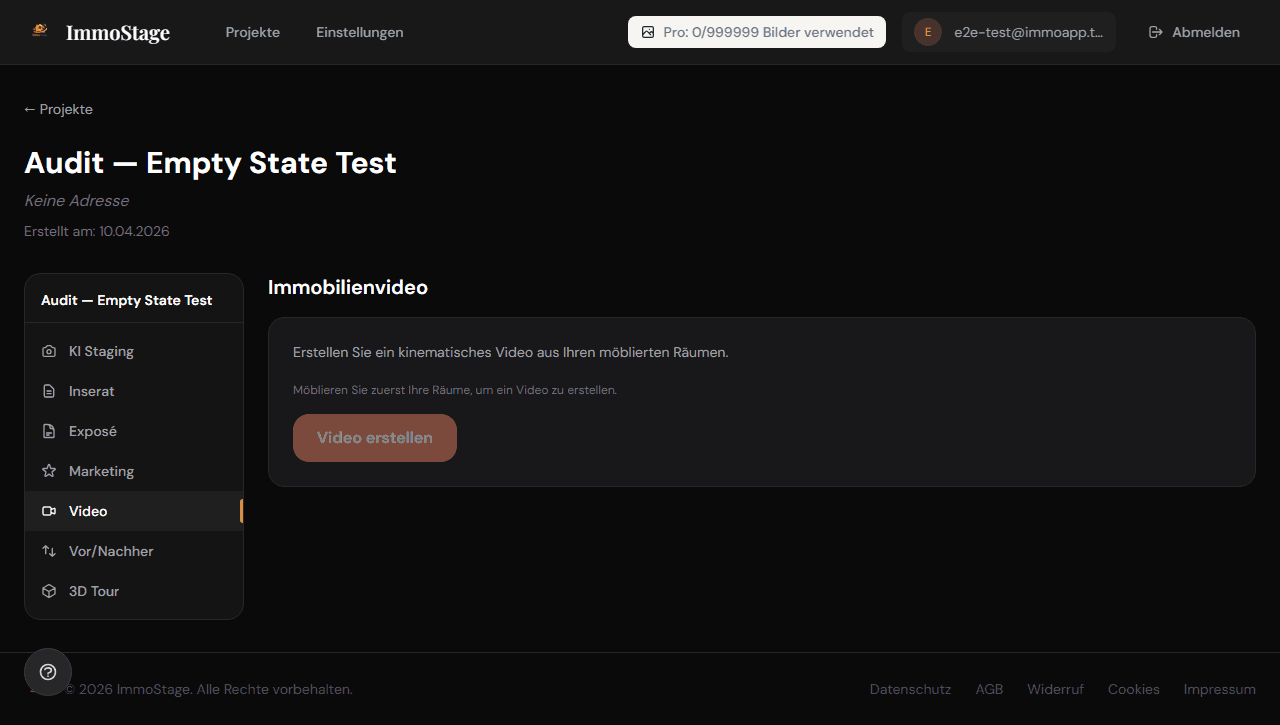Select the Vor/Nachher arrows icon
The image size is (1280, 725).
[x=48, y=551]
